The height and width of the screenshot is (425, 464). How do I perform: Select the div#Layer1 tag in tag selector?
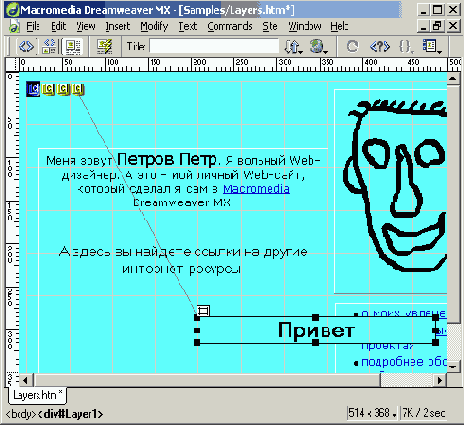[70, 414]
